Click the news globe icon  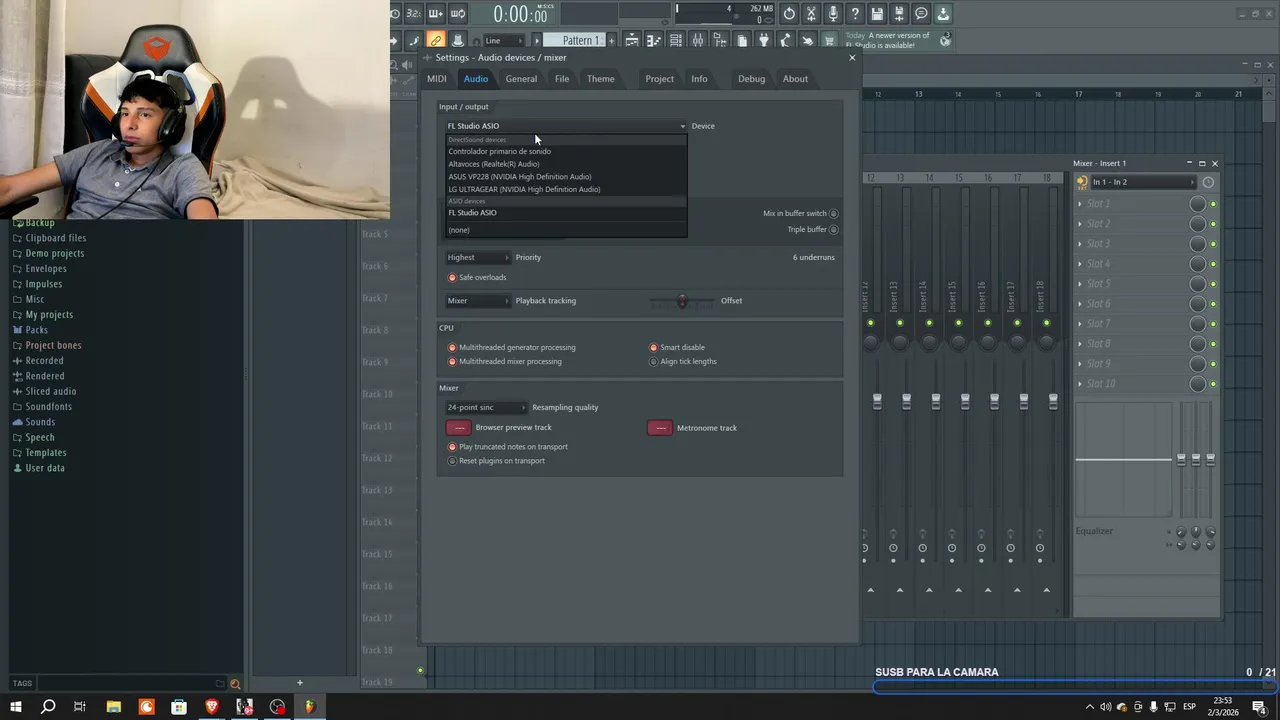[x=944, y=40]
